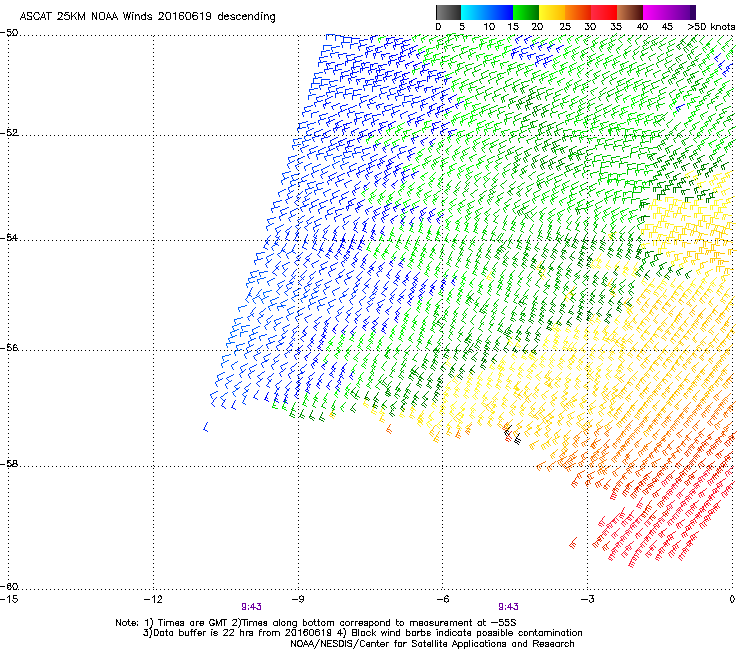
Task: Click the legend number '25'
Action: (564, 27)
